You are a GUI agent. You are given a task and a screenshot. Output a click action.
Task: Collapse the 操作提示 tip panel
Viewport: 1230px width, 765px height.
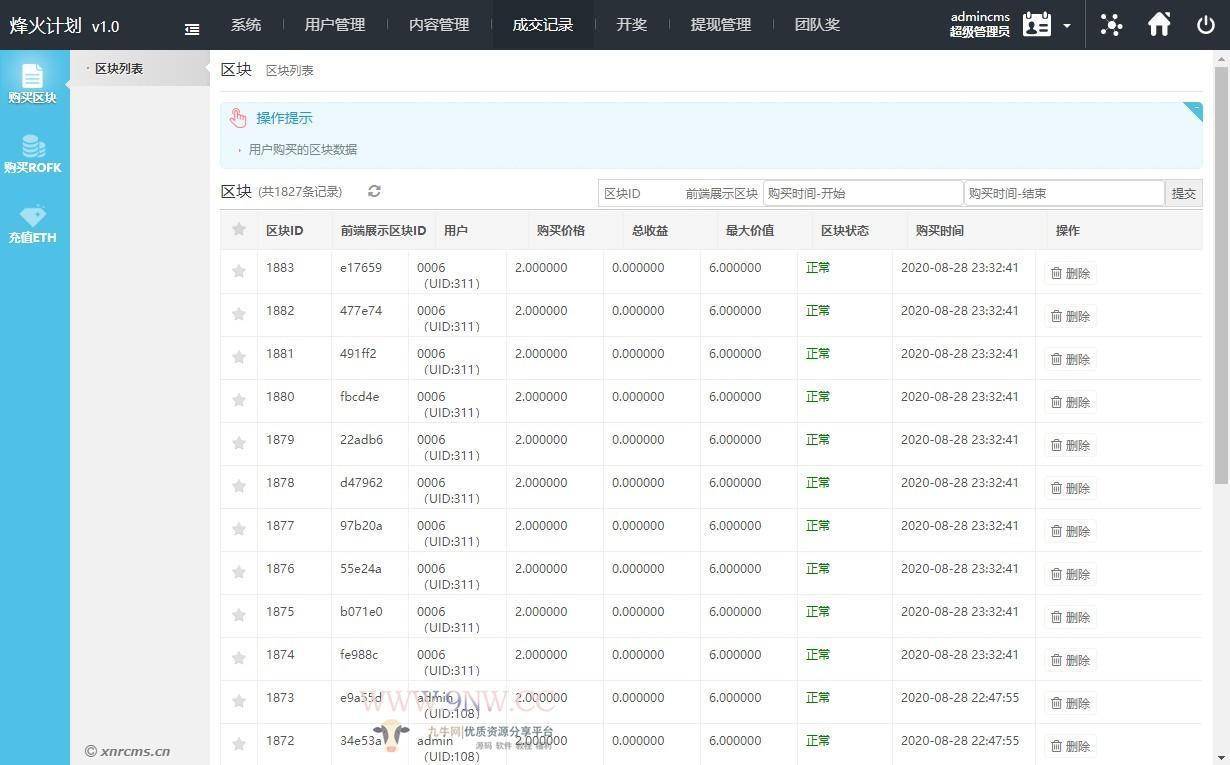(x=1194, y=109)
